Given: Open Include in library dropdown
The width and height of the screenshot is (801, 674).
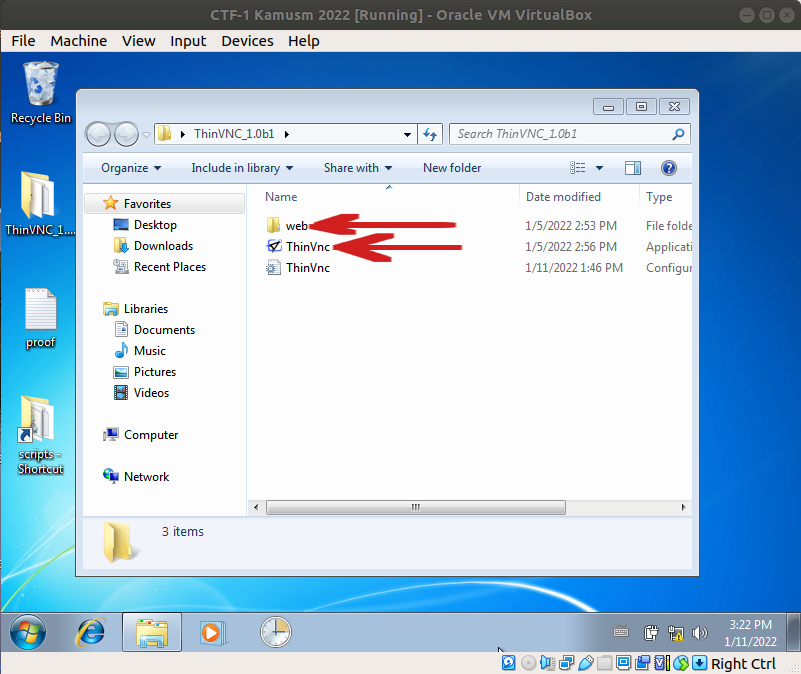Looking at the screenshot, I should pos(242,168).
